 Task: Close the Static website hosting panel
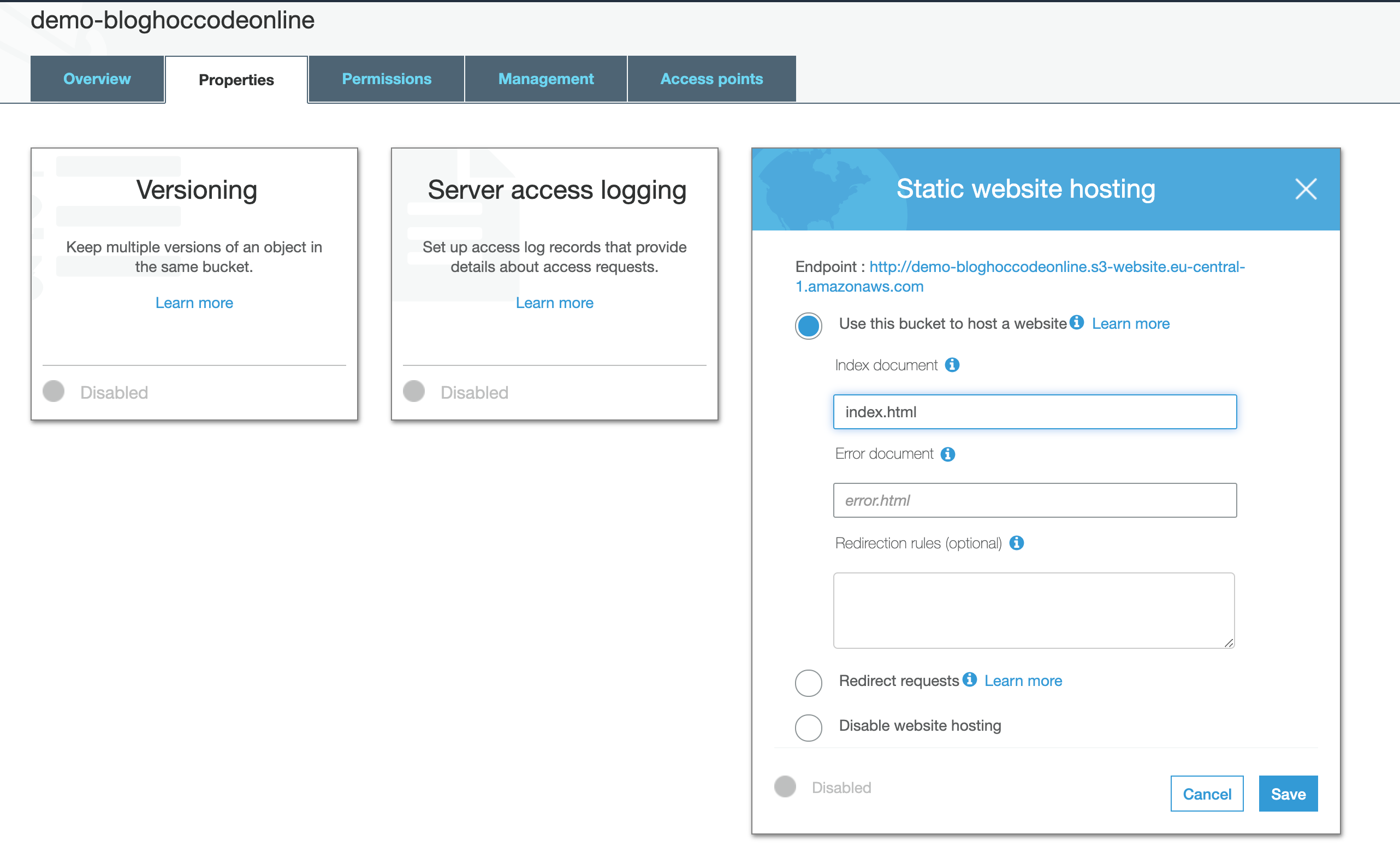coord(1305,190)
